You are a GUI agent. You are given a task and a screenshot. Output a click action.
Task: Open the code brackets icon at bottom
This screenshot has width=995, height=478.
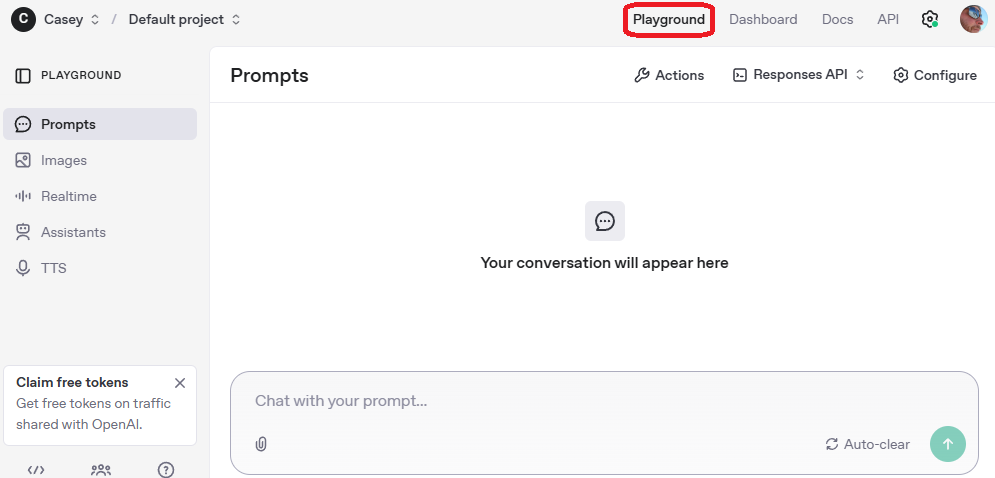coord(36,469)
